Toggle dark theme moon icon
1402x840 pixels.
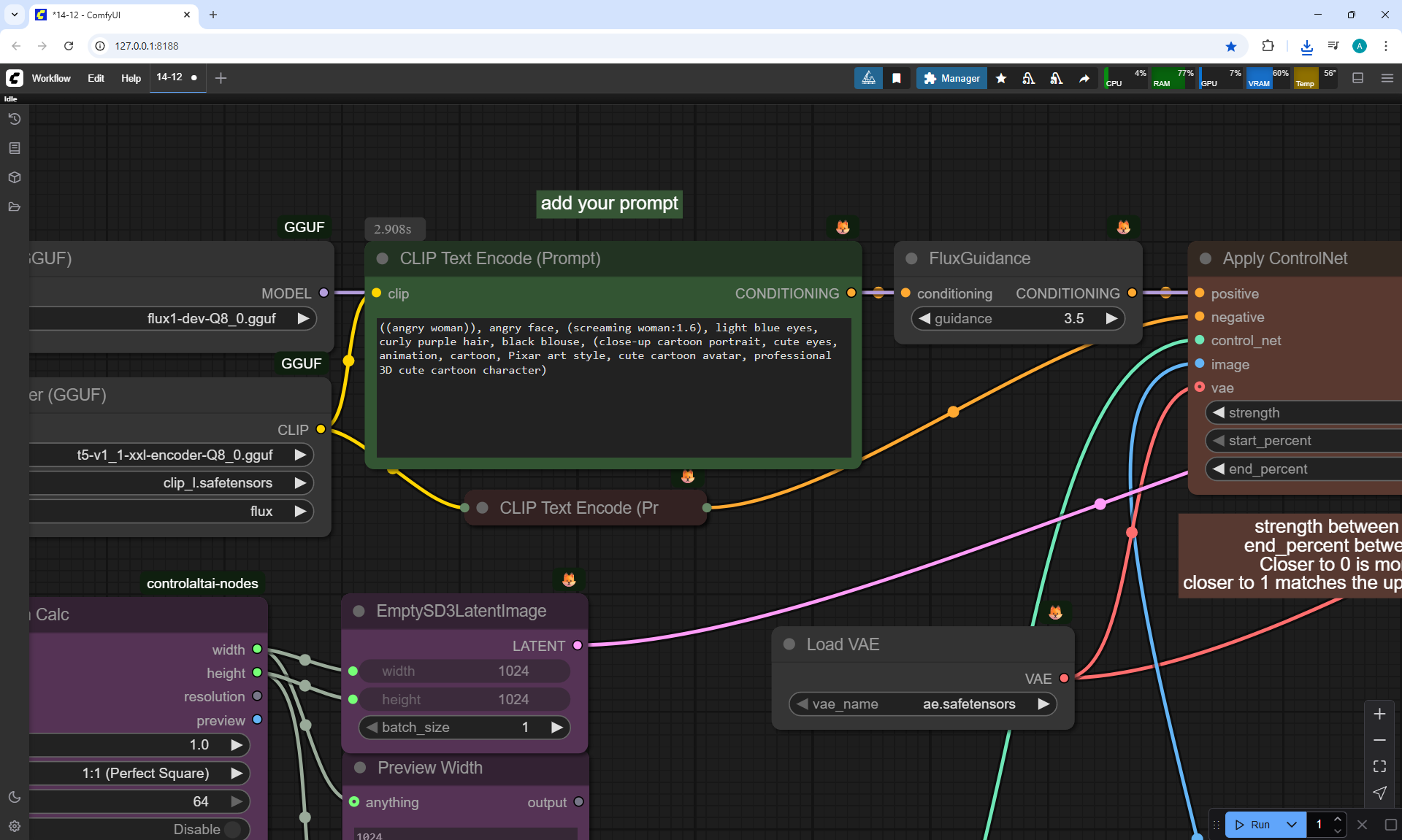15,797
